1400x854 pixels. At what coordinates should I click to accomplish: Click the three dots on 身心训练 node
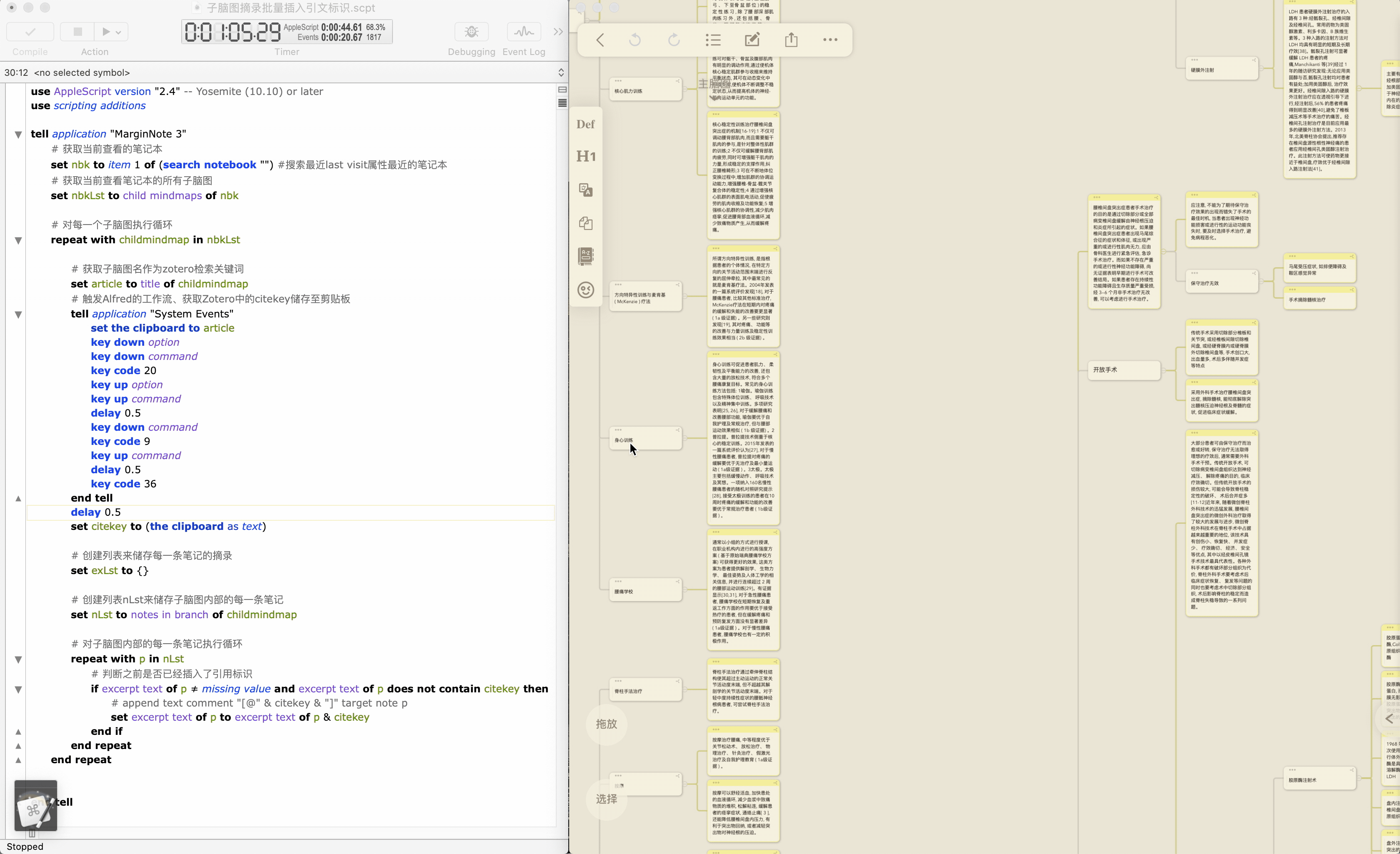coord(618,429)
